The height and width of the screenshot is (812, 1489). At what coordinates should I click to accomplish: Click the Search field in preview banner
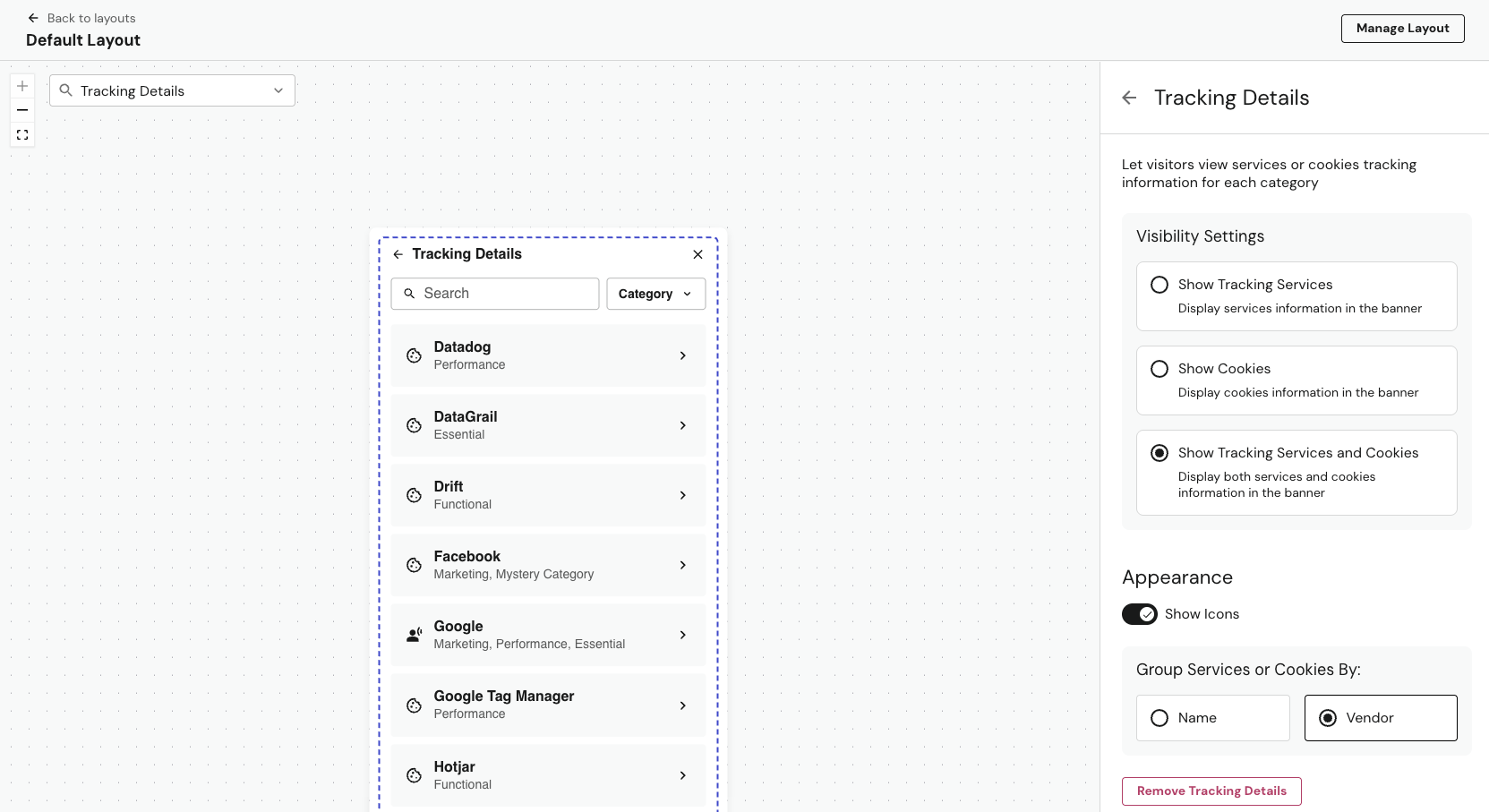coord(495,294)
